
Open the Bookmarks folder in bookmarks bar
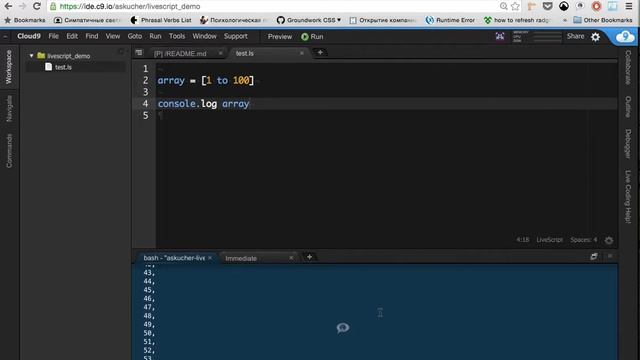click(x=25, y=20)
